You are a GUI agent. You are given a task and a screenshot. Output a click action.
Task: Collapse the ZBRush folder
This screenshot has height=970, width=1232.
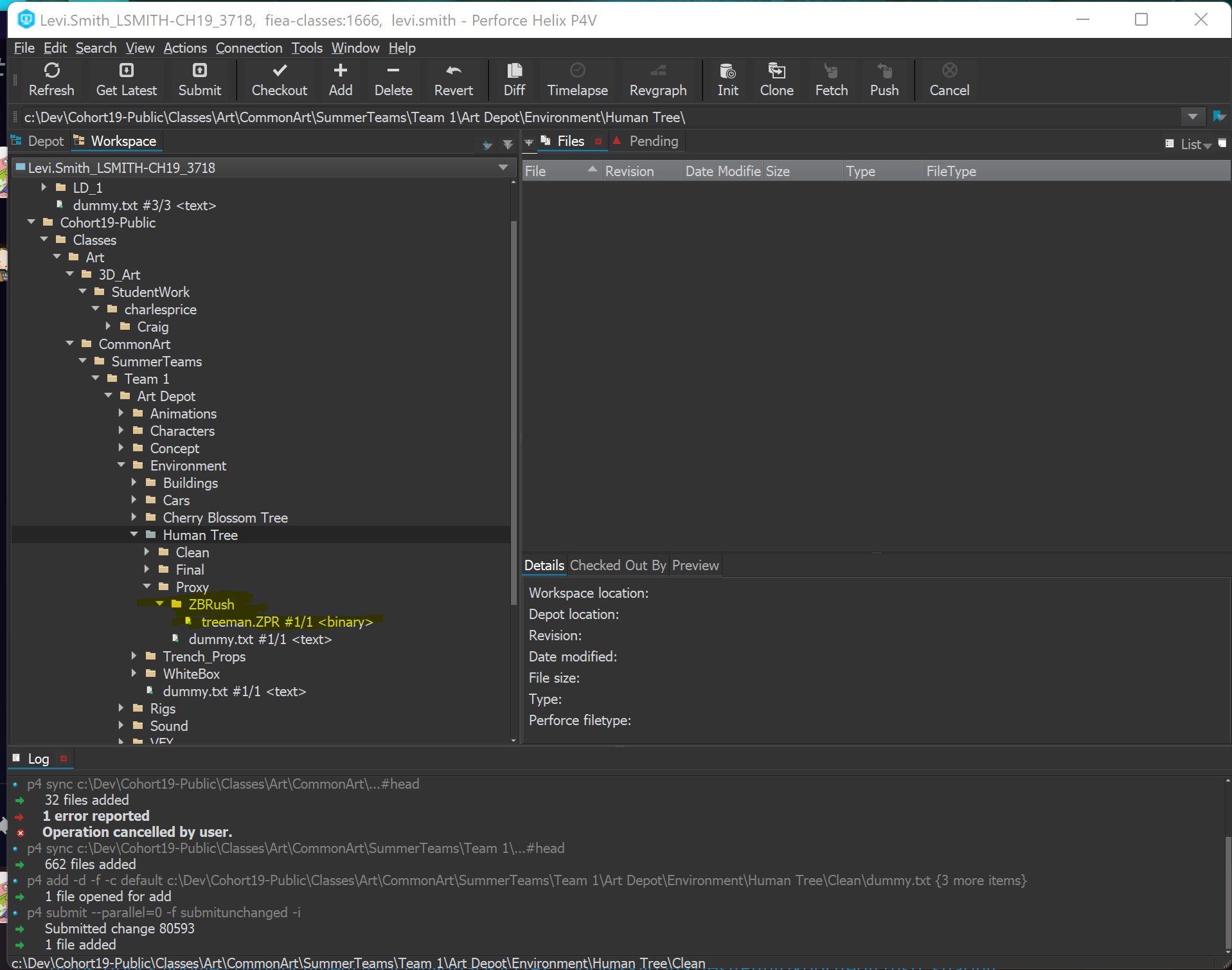coord(159,604)
